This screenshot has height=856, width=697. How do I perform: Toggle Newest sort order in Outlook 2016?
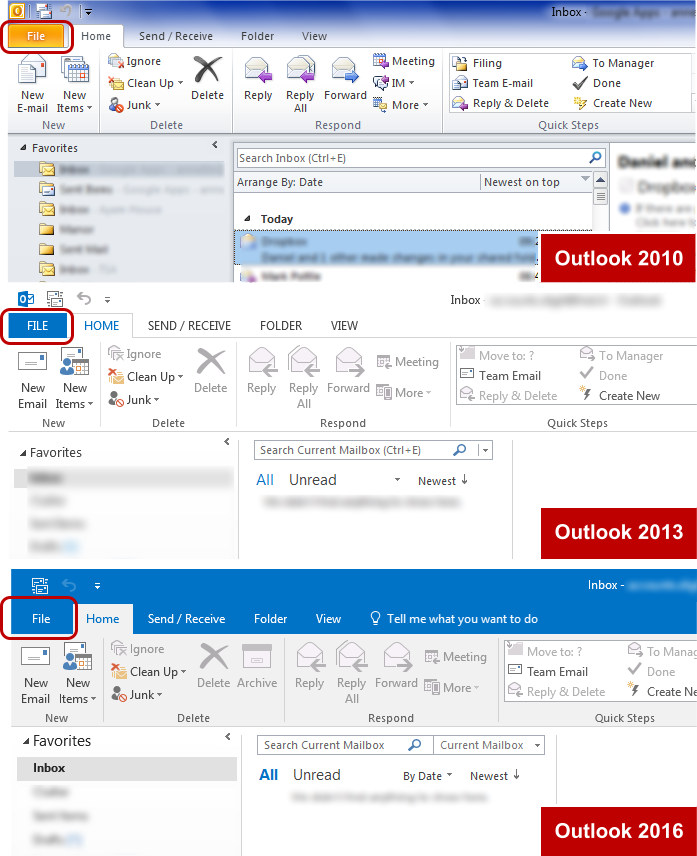(495, 776)
